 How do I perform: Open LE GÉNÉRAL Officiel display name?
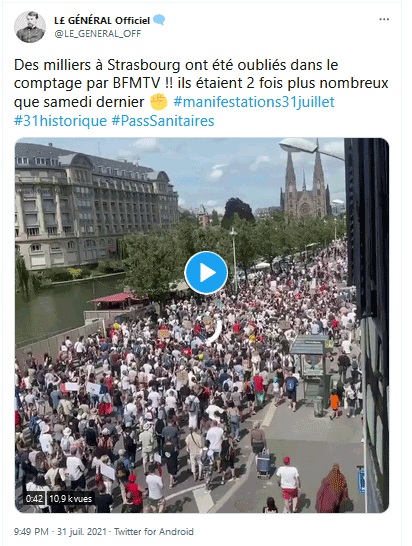click(x=102, y=21)
